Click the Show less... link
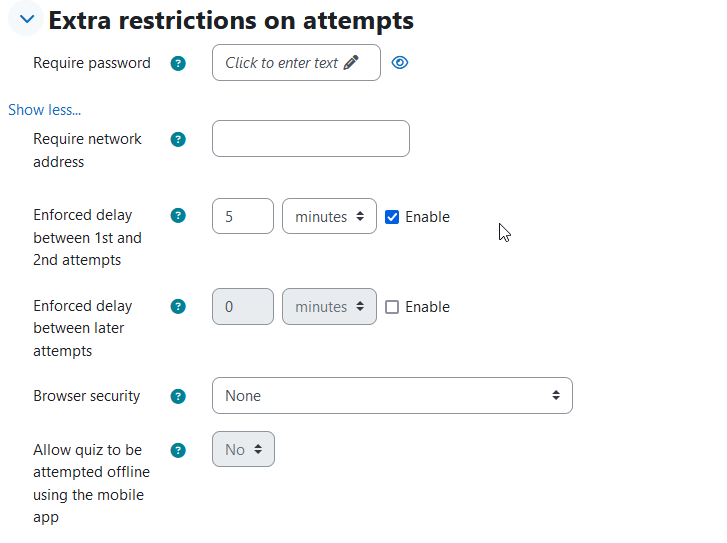This screenshot has width=727, height=543. coord(45,110)
